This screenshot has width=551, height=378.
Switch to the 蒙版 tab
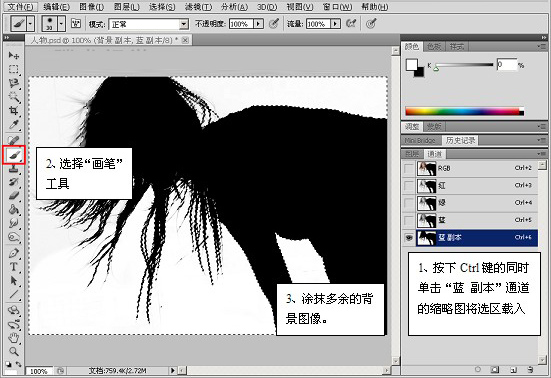434,126
